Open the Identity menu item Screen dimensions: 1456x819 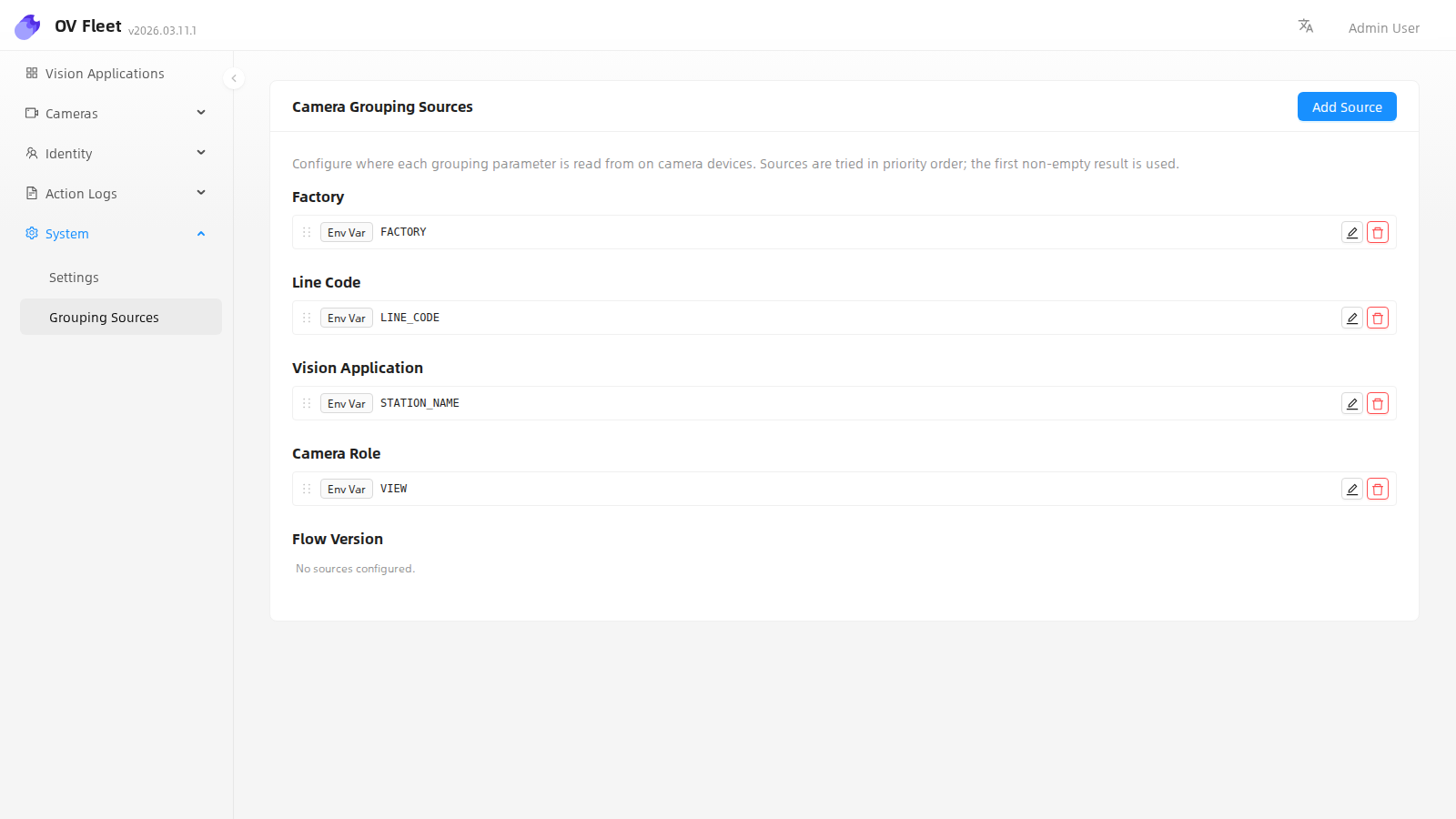pyautogui.click(x=120, y=154)
